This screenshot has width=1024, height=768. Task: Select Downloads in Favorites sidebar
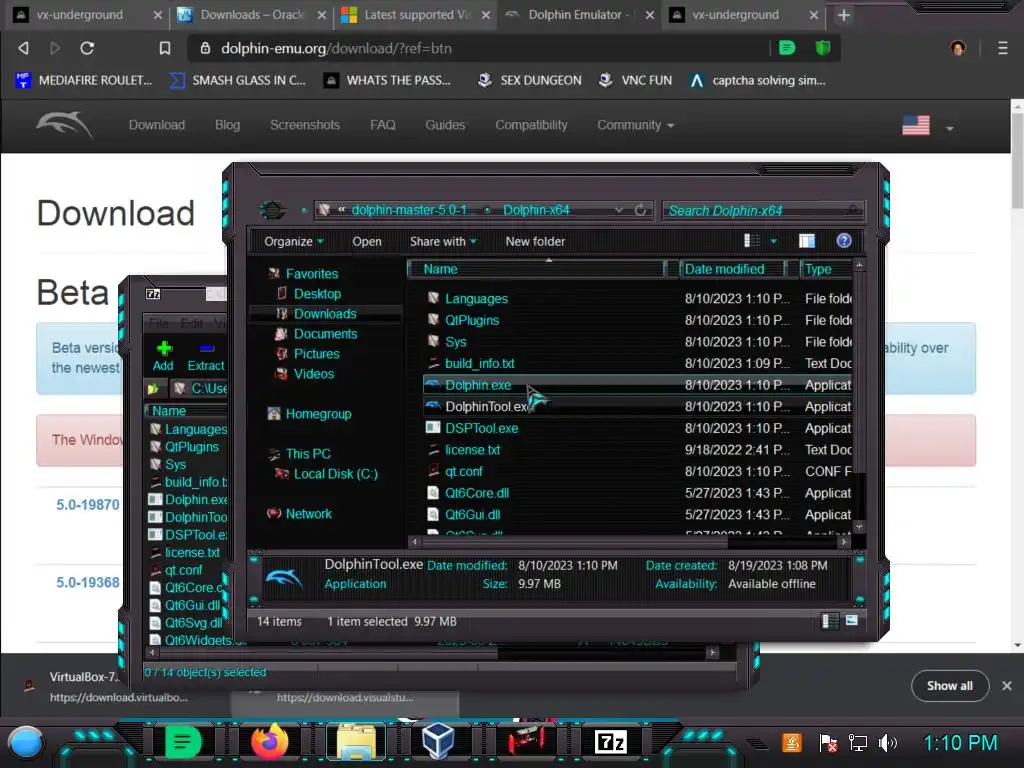325,314
